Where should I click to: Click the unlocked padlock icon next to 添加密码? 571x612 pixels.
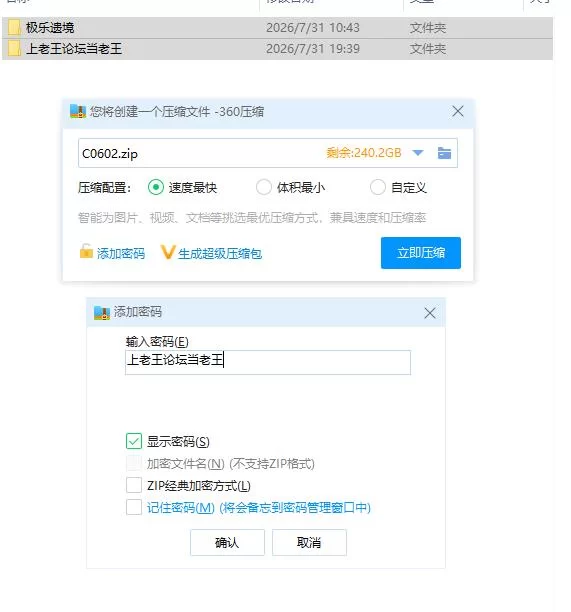pyautogui.click(x=86, y=252)
